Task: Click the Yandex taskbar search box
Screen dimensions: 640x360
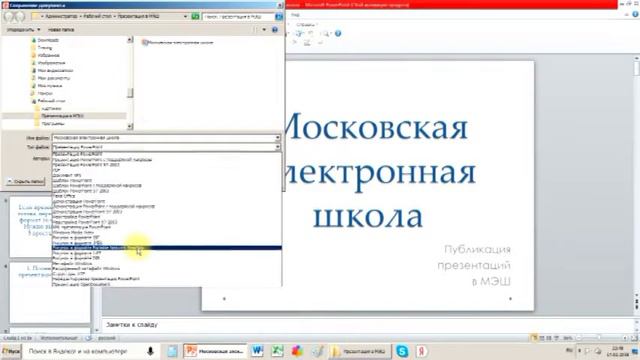Action: 84,351
